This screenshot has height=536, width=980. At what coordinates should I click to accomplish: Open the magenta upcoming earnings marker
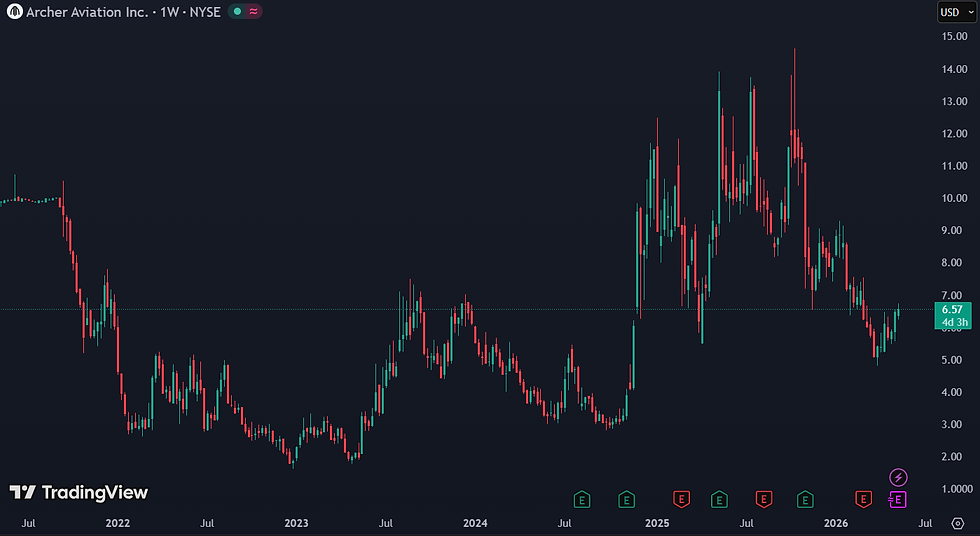pyautogui.click(x=898, y=499)
